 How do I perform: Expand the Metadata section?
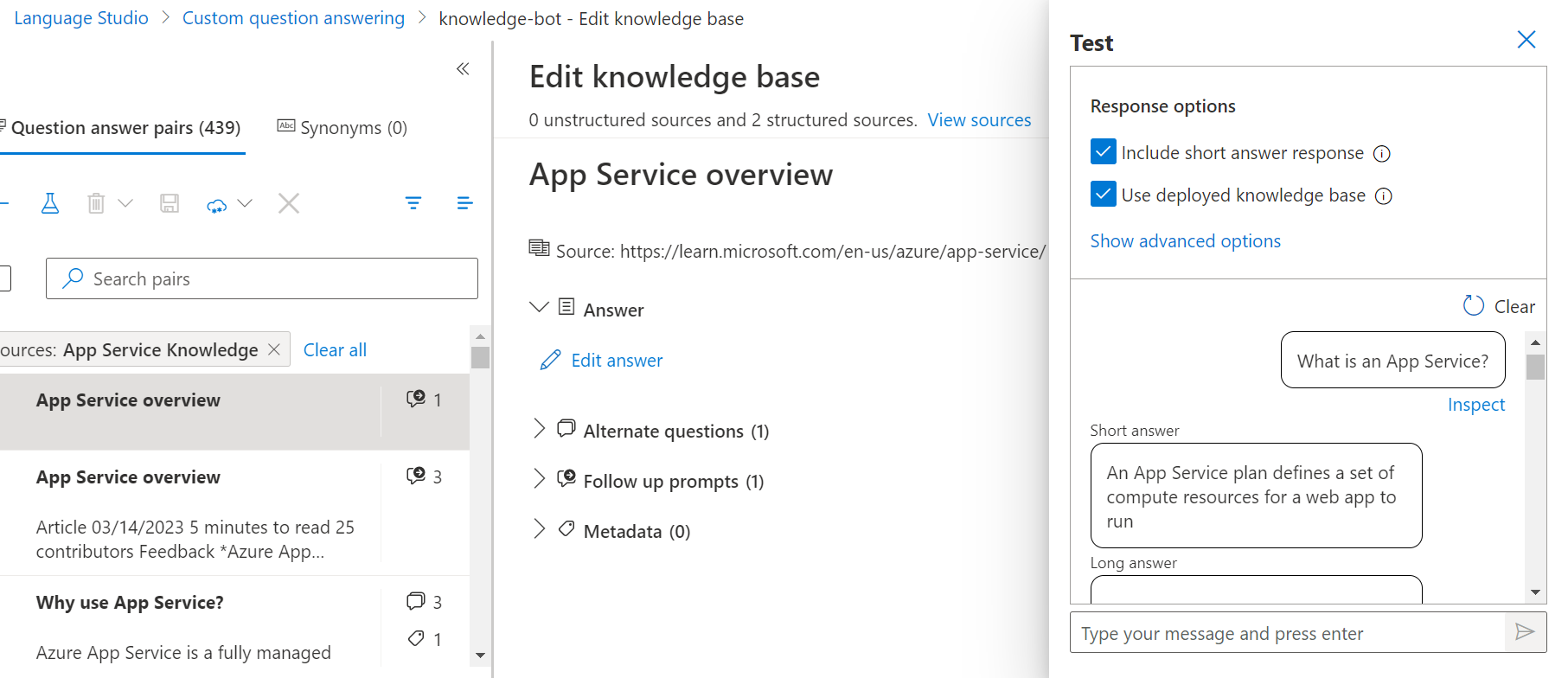click(x=540, y=529)
